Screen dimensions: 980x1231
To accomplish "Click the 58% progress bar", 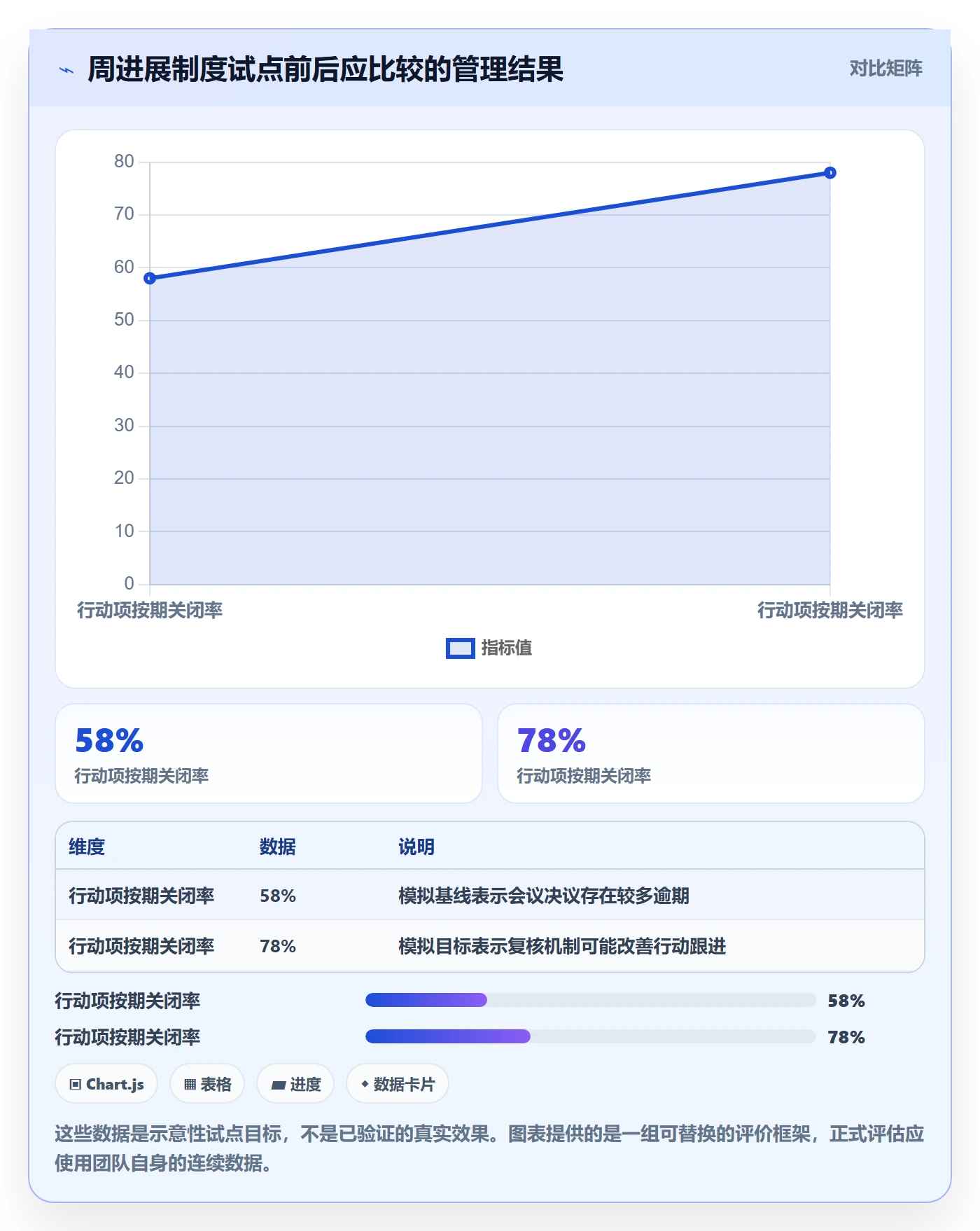I will tap(591, 1000).
